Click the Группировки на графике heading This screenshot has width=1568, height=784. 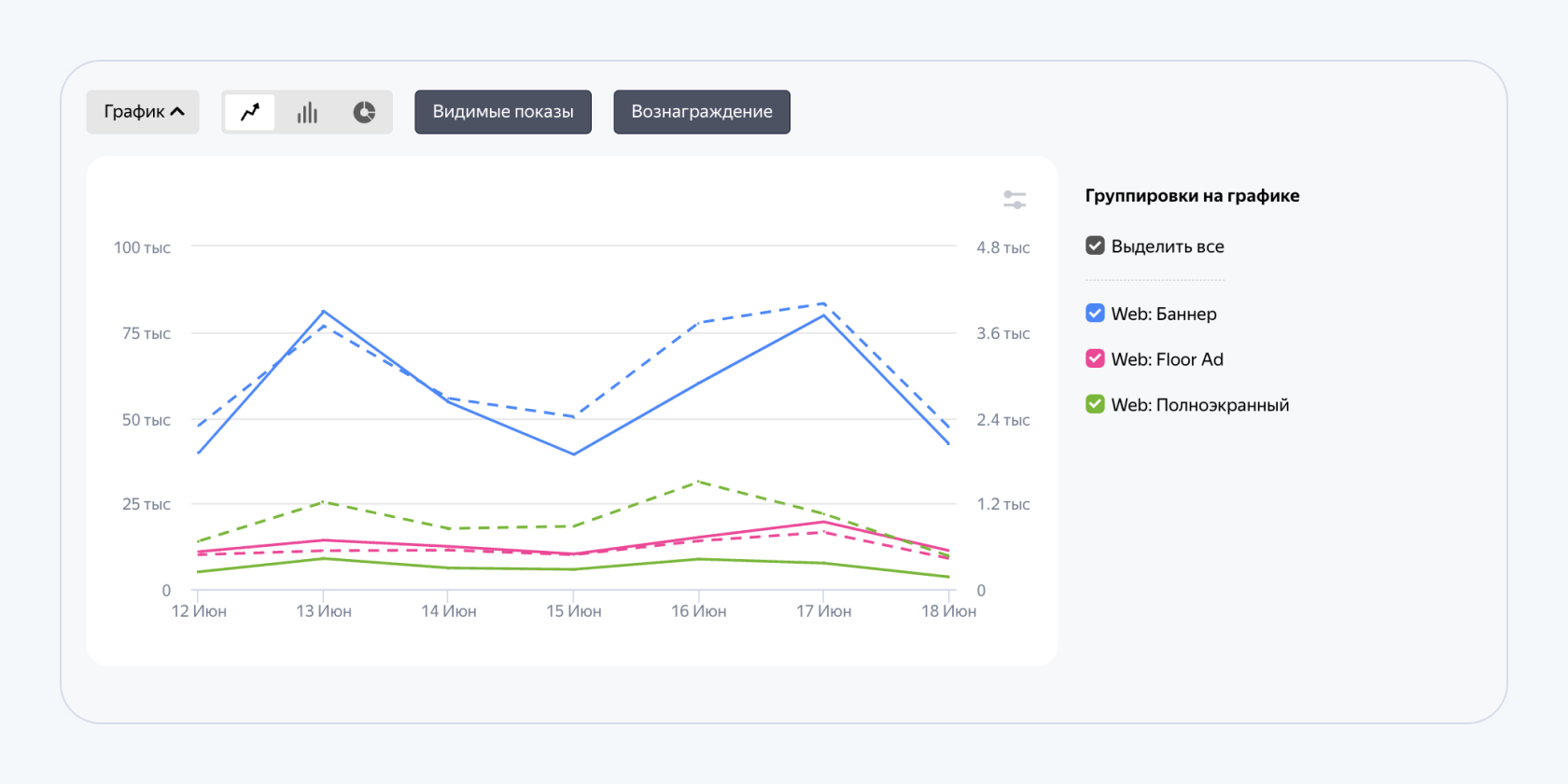click(x=1192, y=196)
